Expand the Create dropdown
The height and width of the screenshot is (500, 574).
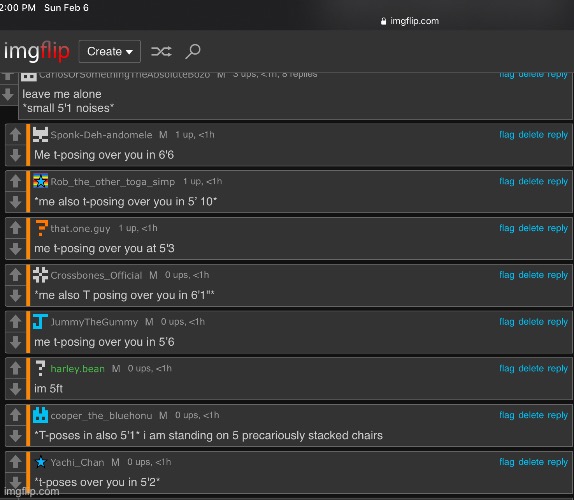pyautogui.click(x=110, y=51)
